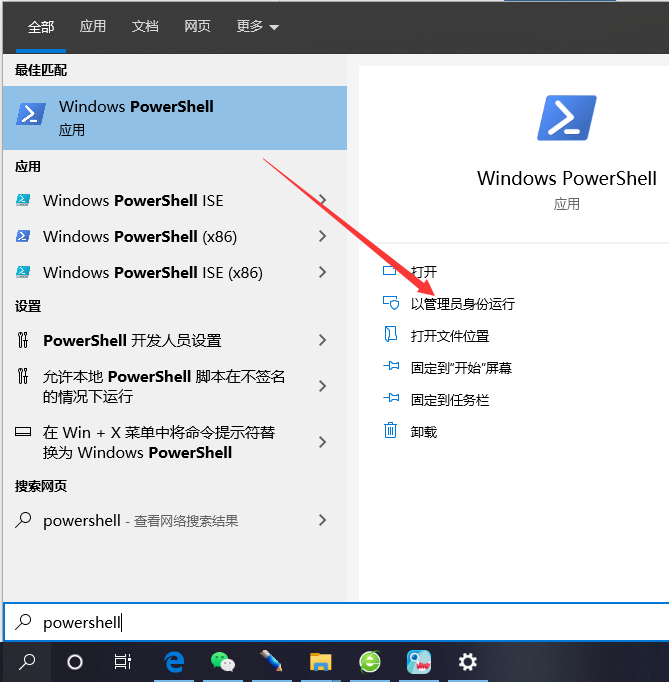
Task: Click the shield icon for 以管理员身份运行
Action: pos(391,303)
